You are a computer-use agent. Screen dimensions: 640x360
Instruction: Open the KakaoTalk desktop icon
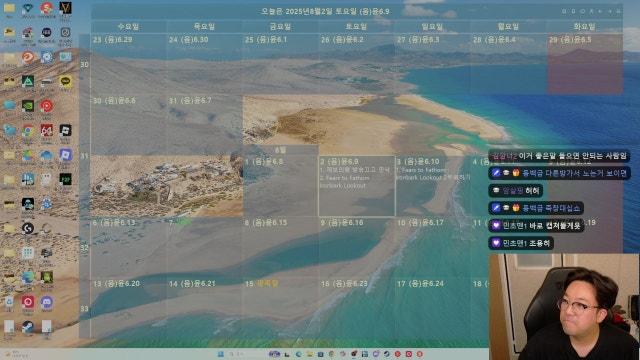65,82
